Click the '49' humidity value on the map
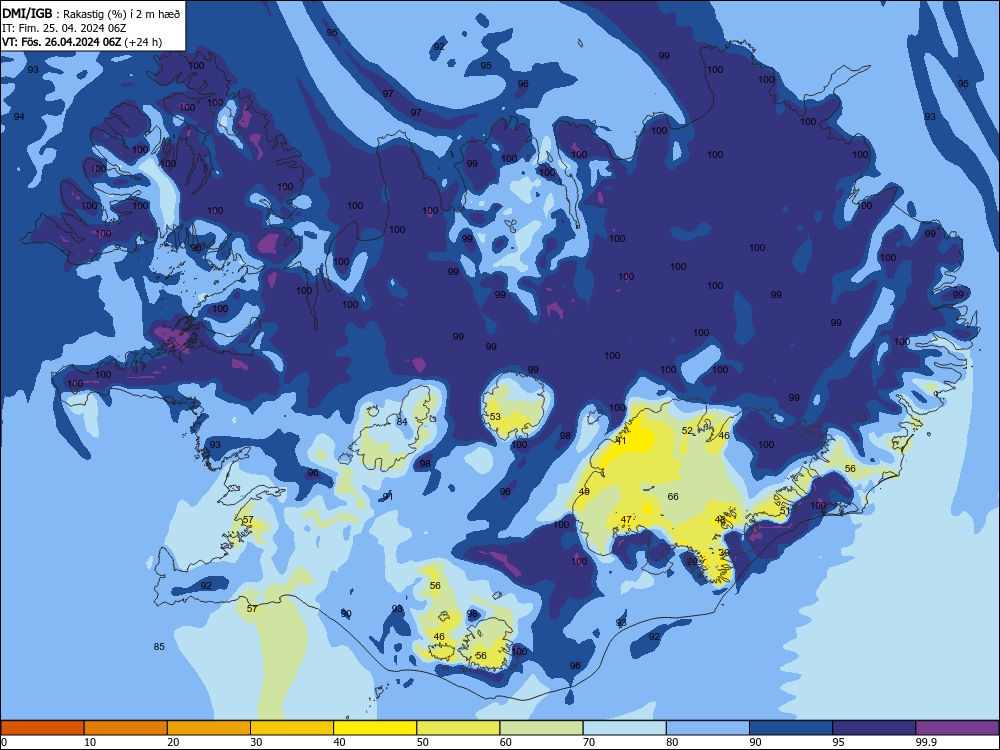 tap(584, 491)
